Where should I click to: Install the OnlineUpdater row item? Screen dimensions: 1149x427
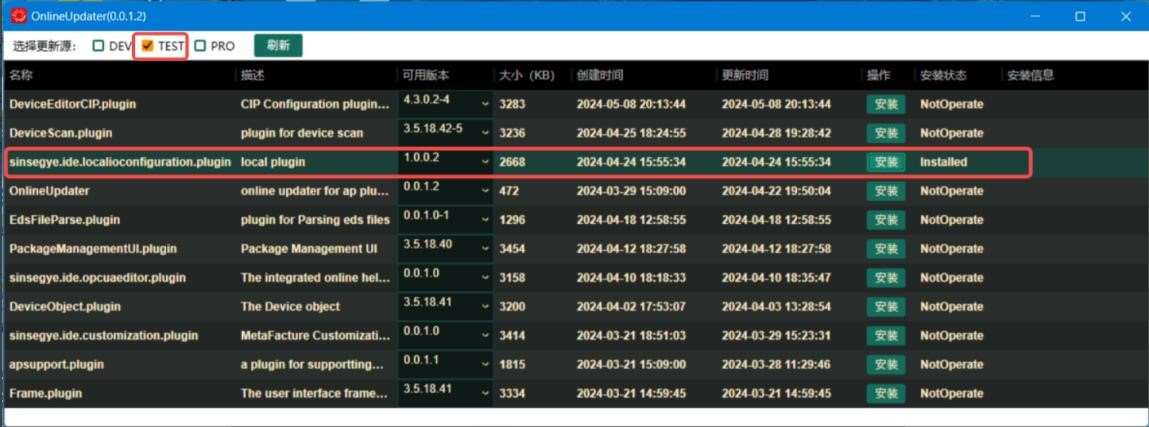click(885, 191)
